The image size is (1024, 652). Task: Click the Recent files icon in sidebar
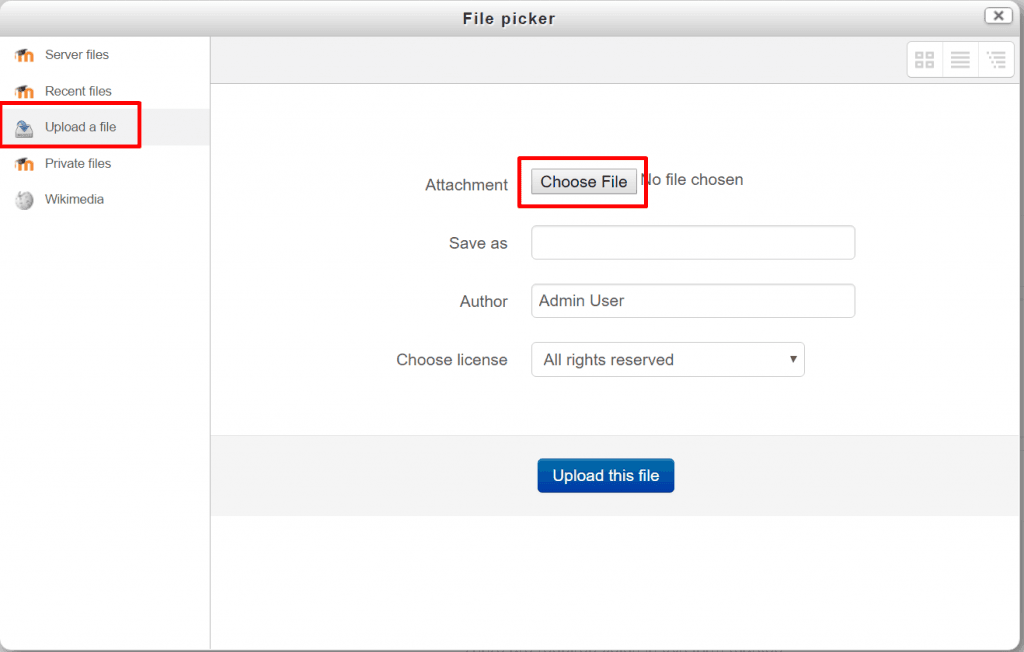point(24,91)
